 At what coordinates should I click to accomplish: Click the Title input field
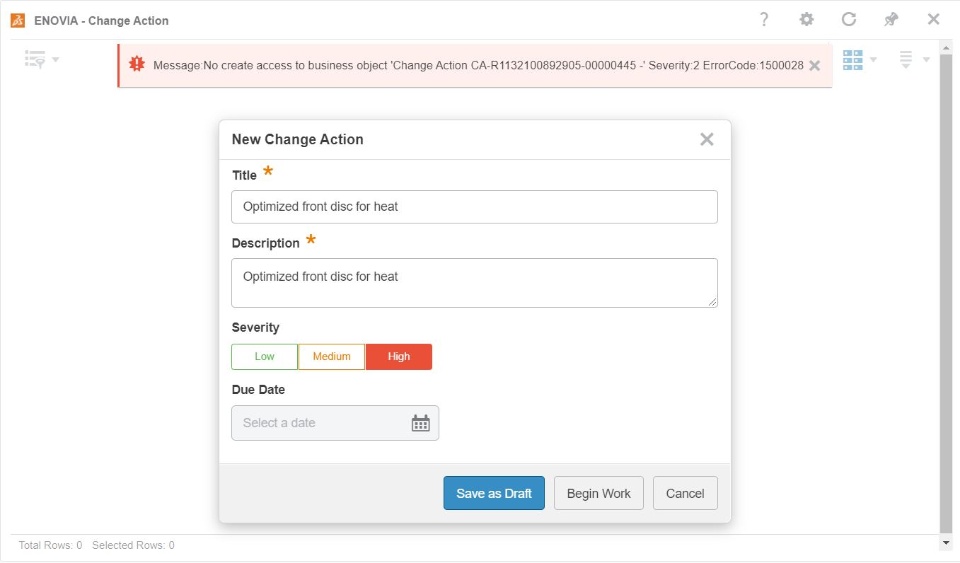tap(474, 207)
